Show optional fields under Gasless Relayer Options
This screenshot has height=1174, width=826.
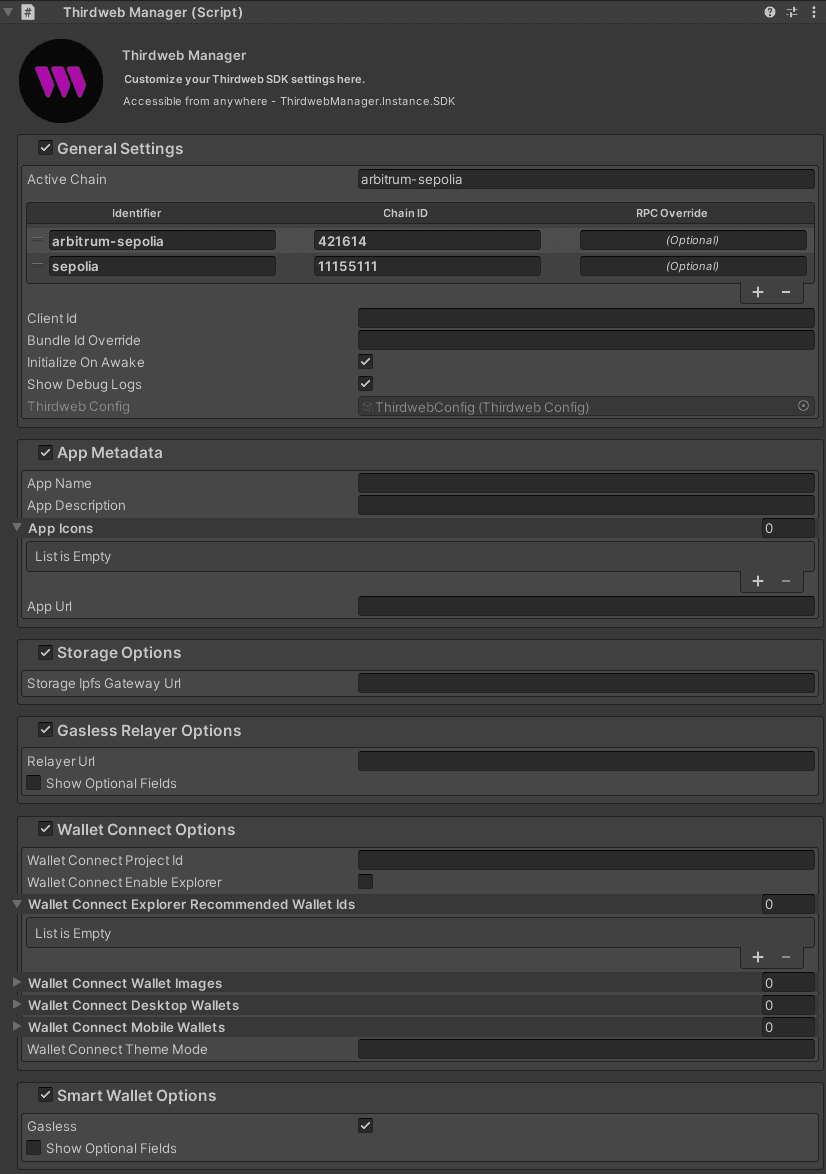click(34, 783)
